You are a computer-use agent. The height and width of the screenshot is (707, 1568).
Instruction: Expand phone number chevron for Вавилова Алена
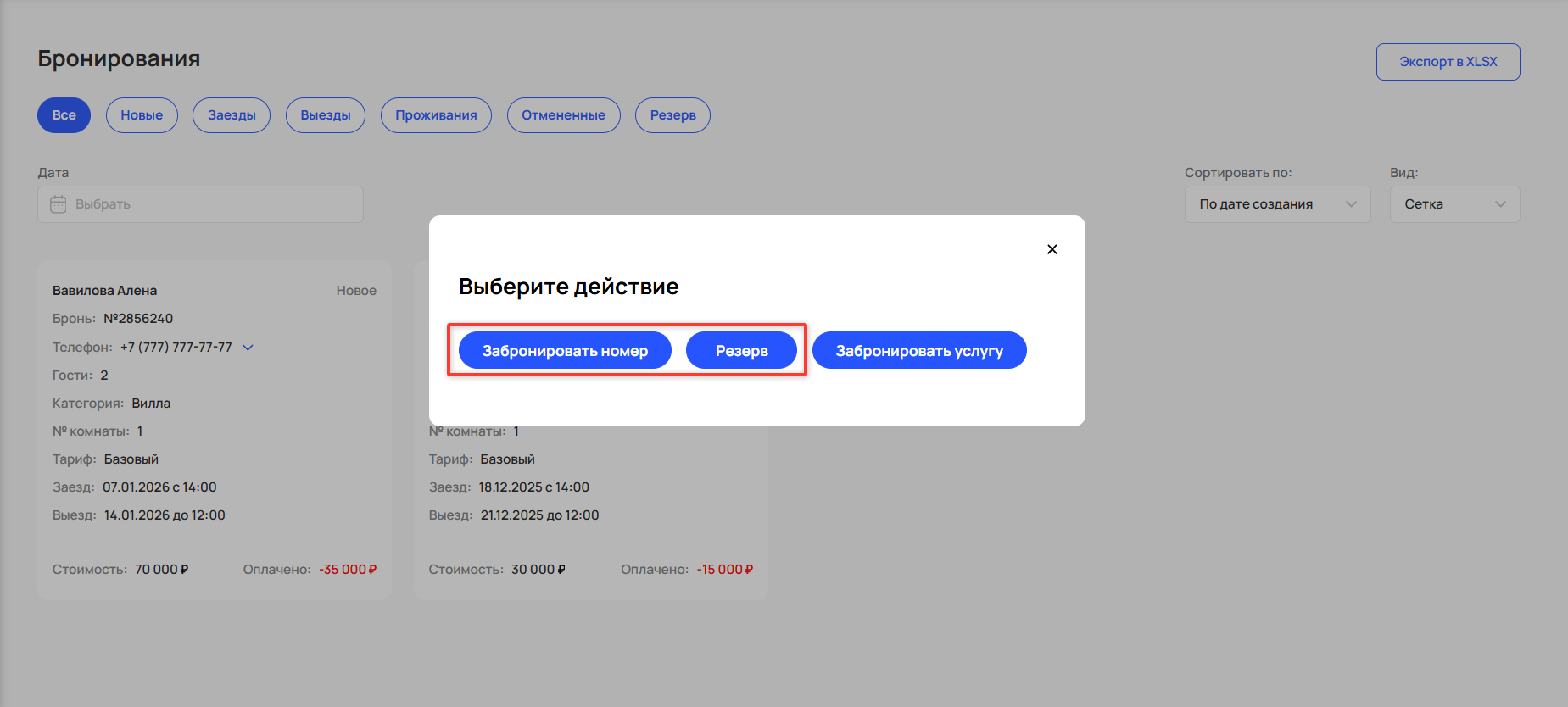(248, 348)
